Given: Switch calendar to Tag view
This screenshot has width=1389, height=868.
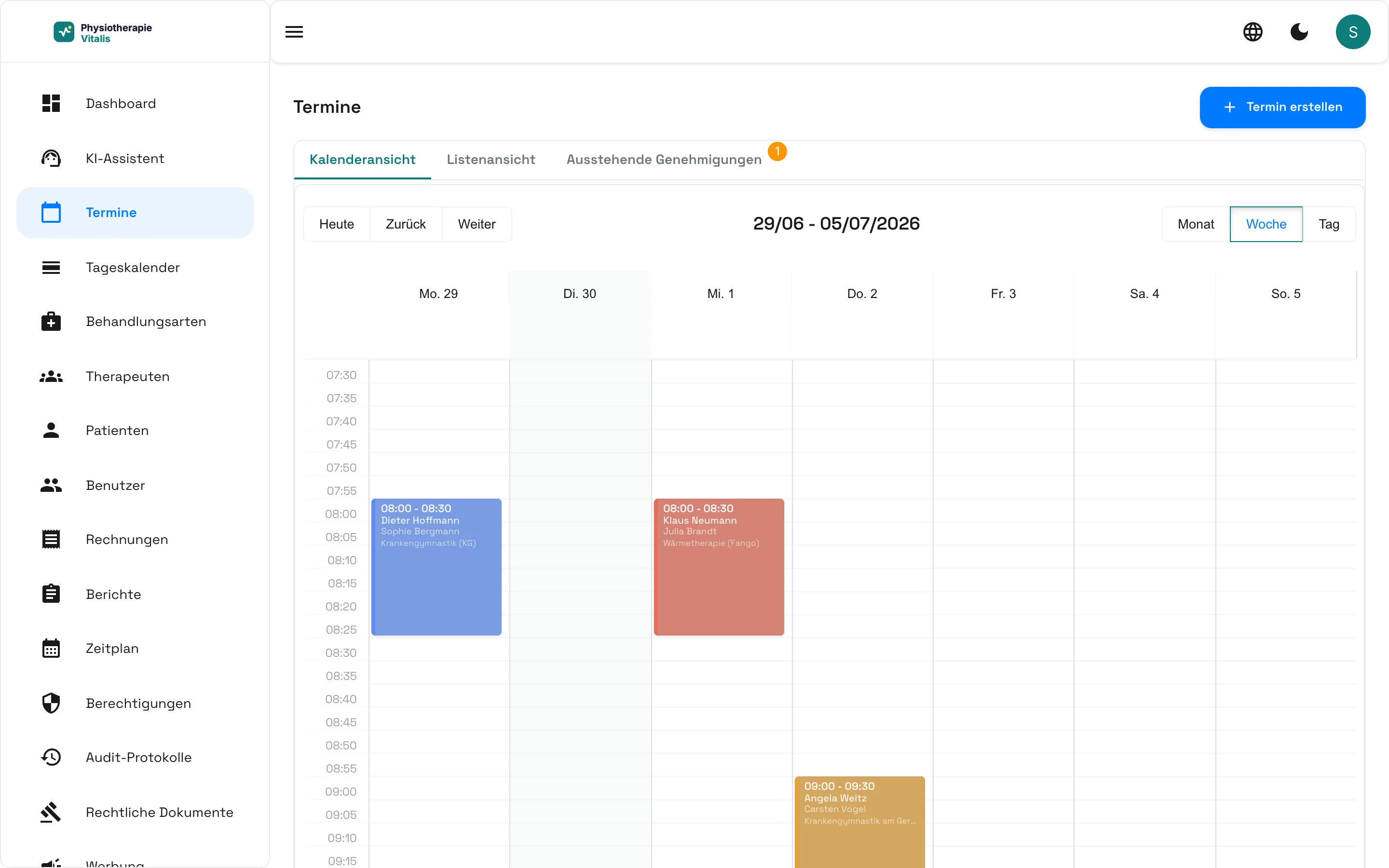Looking at the screenshot, I should 1329,224.
